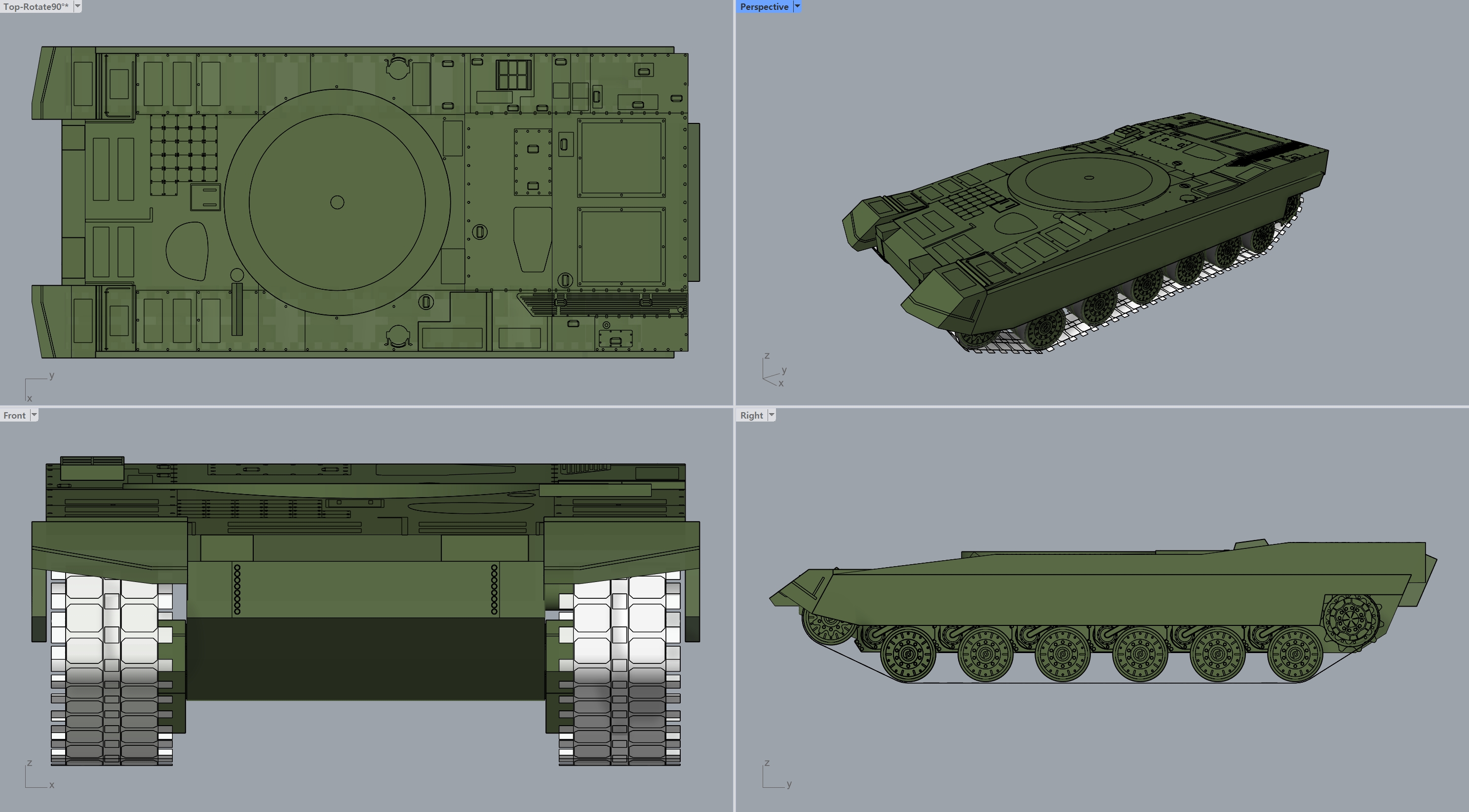Expand the Perspective viewport menu arrow
This screenshot has width=1469, height=812.
pos(797,7)
